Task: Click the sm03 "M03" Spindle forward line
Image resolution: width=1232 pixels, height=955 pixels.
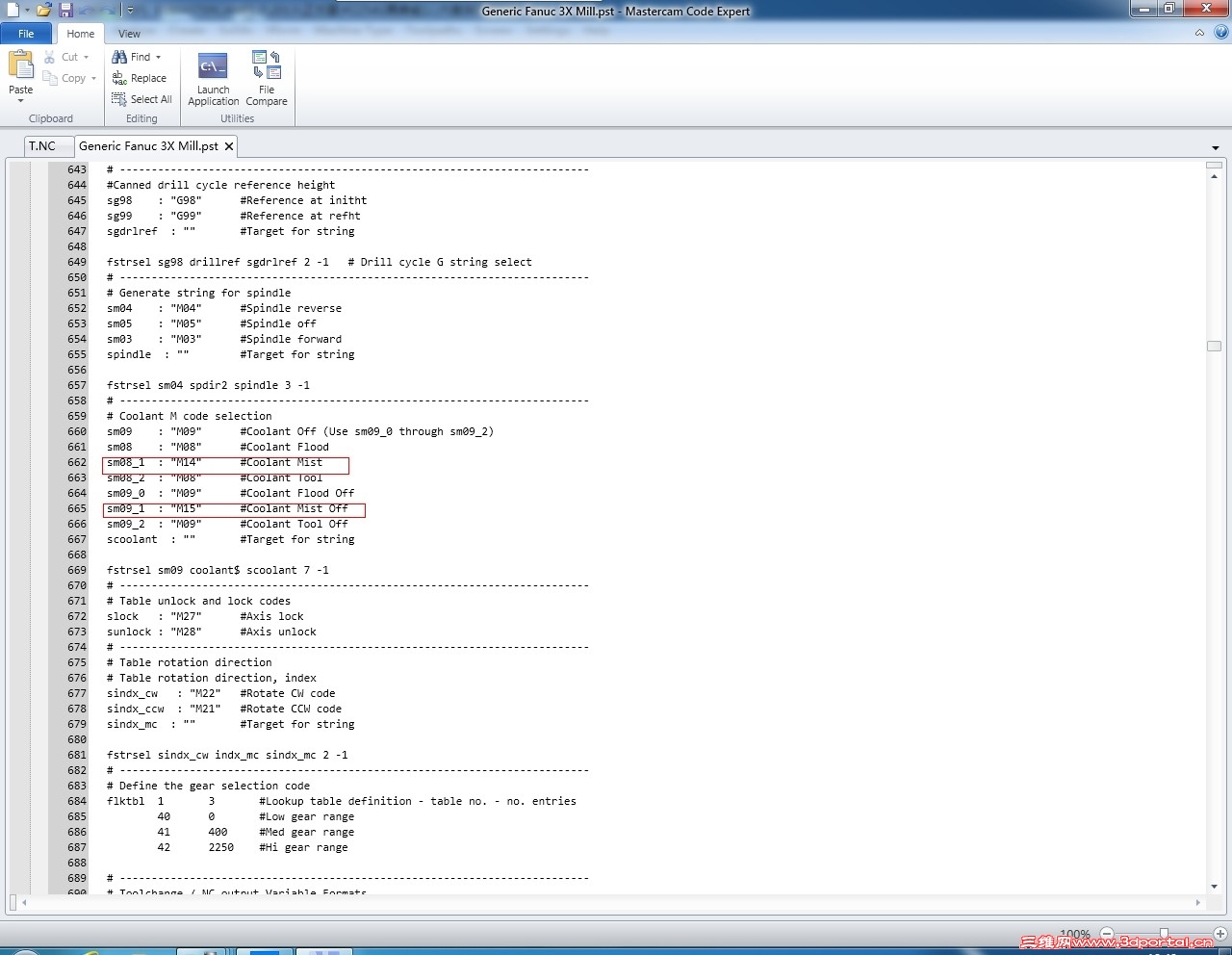Action: (x=224, y=339)
